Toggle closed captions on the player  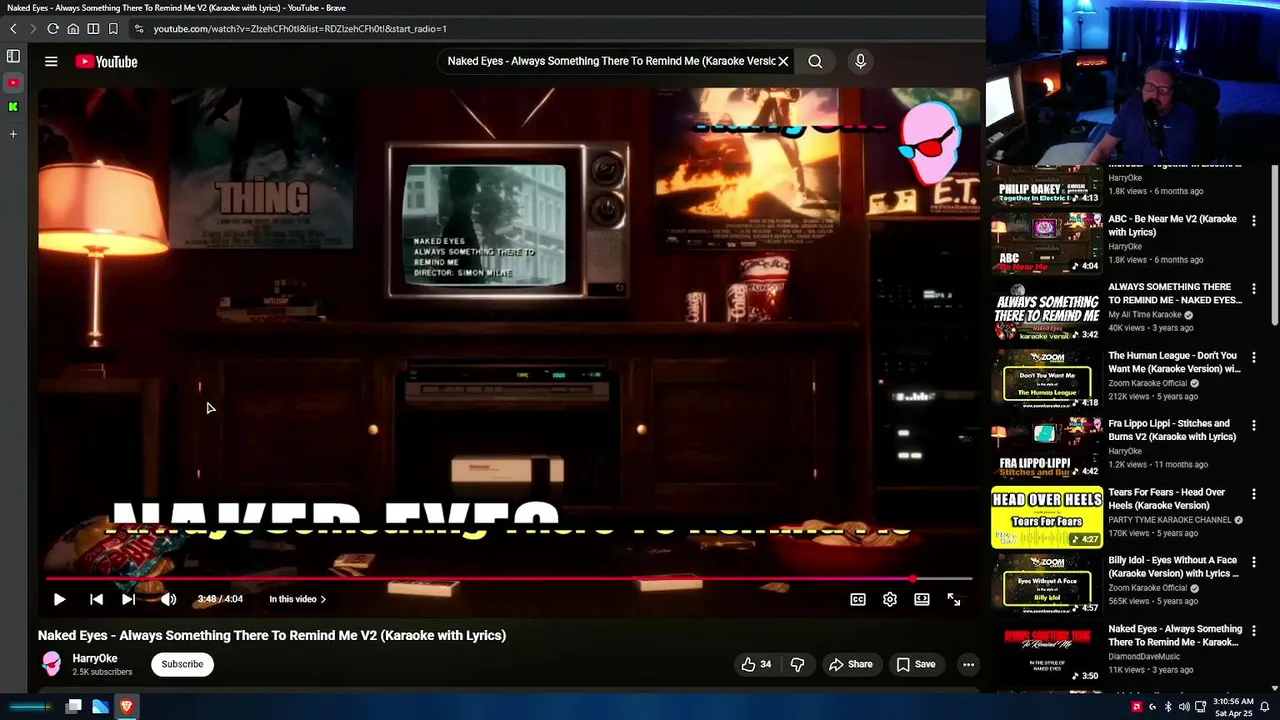pos(858,599)
